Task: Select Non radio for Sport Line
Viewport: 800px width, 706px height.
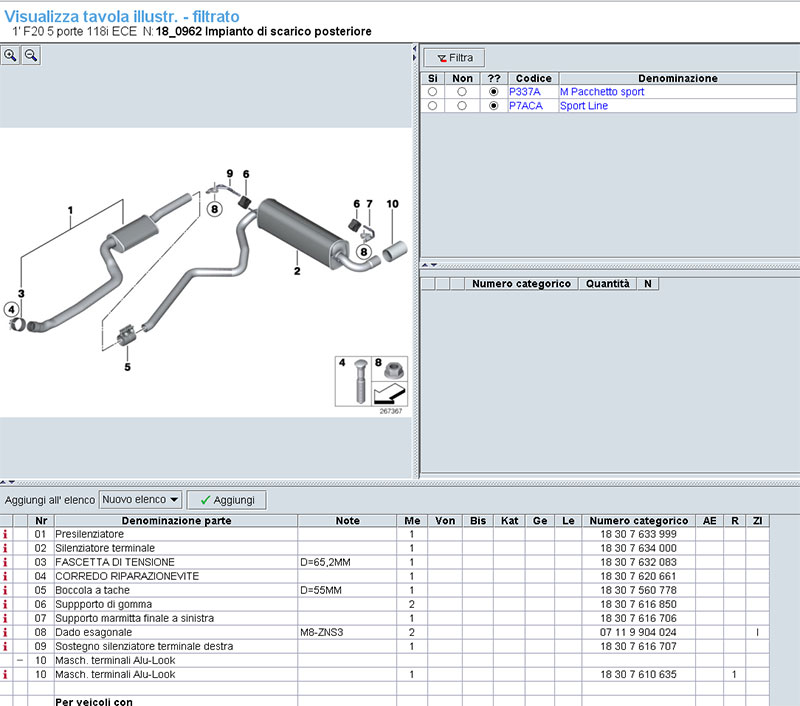Action: 461,106
